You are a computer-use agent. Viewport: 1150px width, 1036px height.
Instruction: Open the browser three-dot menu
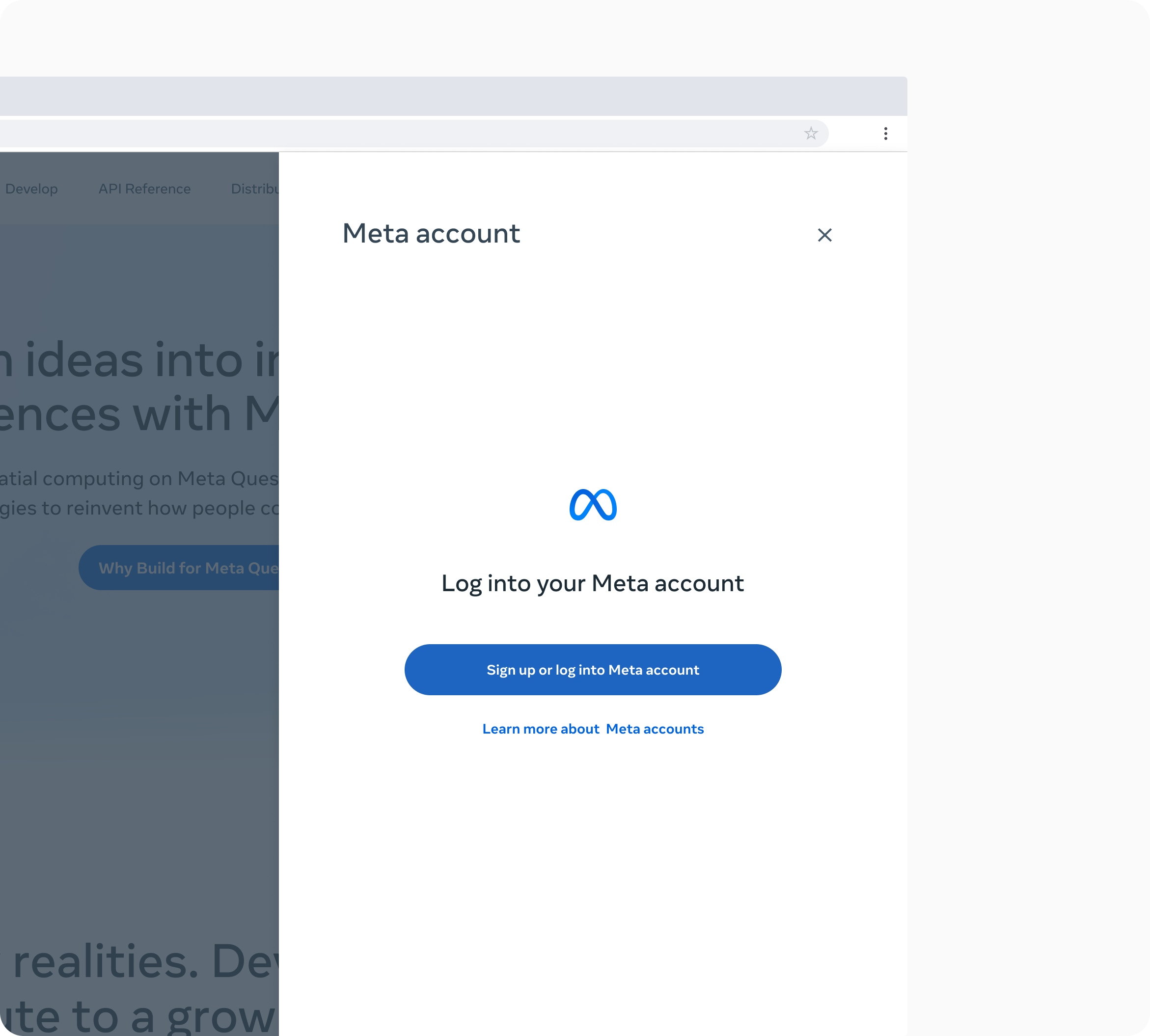(885, 134)
